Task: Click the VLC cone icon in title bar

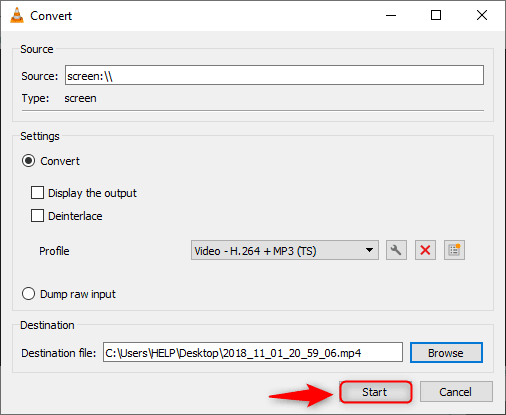Action: coord(17,15)
